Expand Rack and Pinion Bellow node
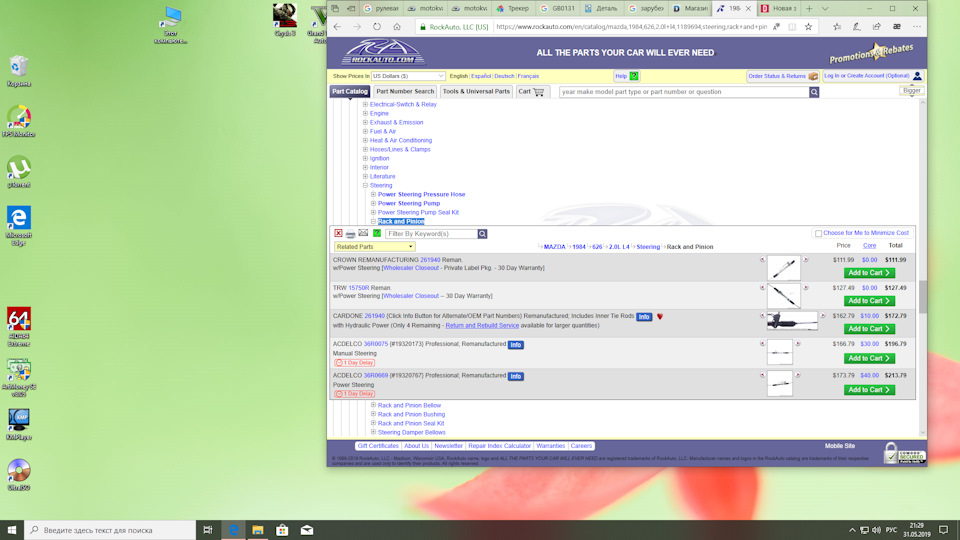Viewport: 960px width, 540px height. [373, 405]
